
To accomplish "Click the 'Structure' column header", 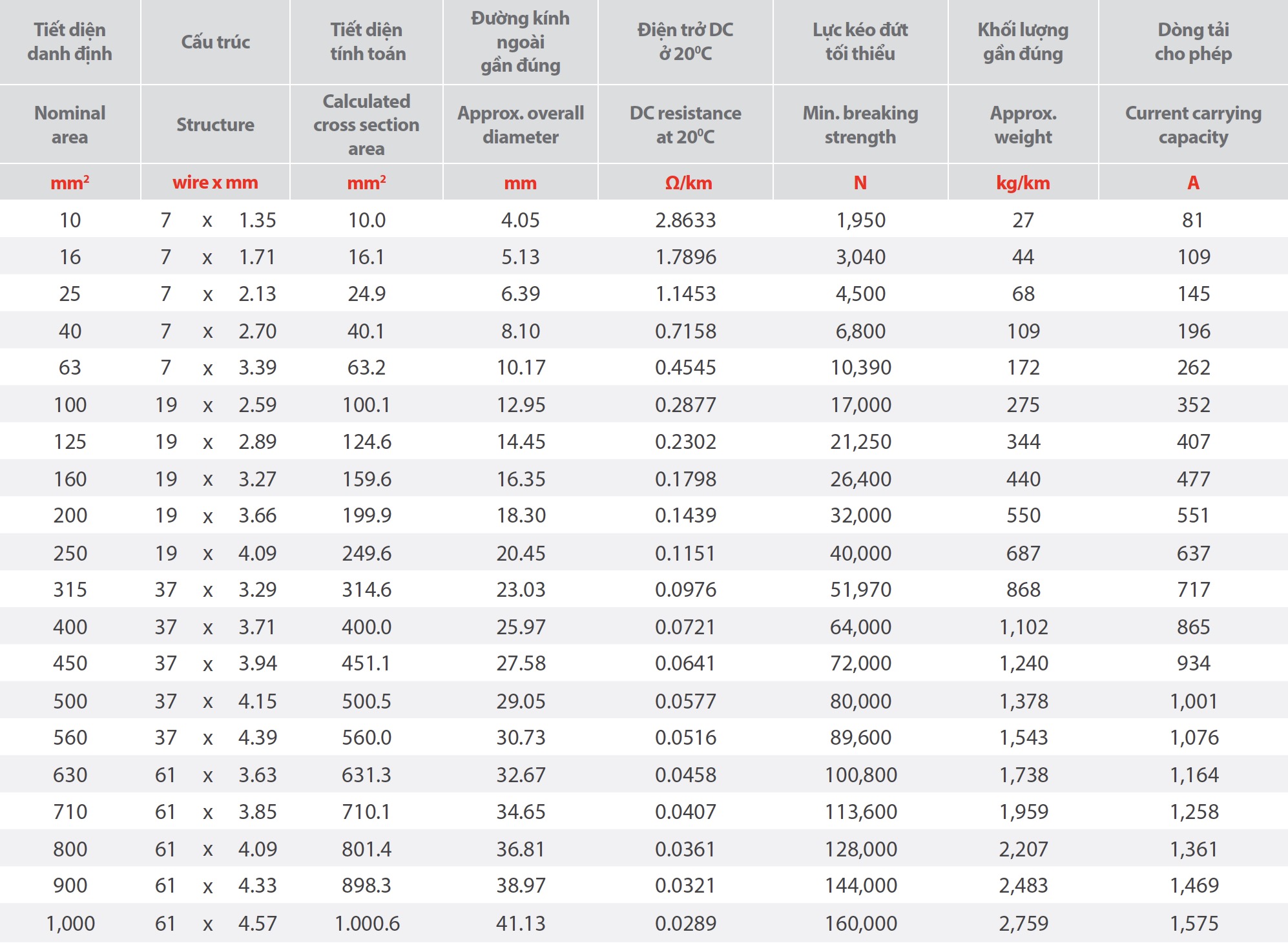I will tap(215, 125).
